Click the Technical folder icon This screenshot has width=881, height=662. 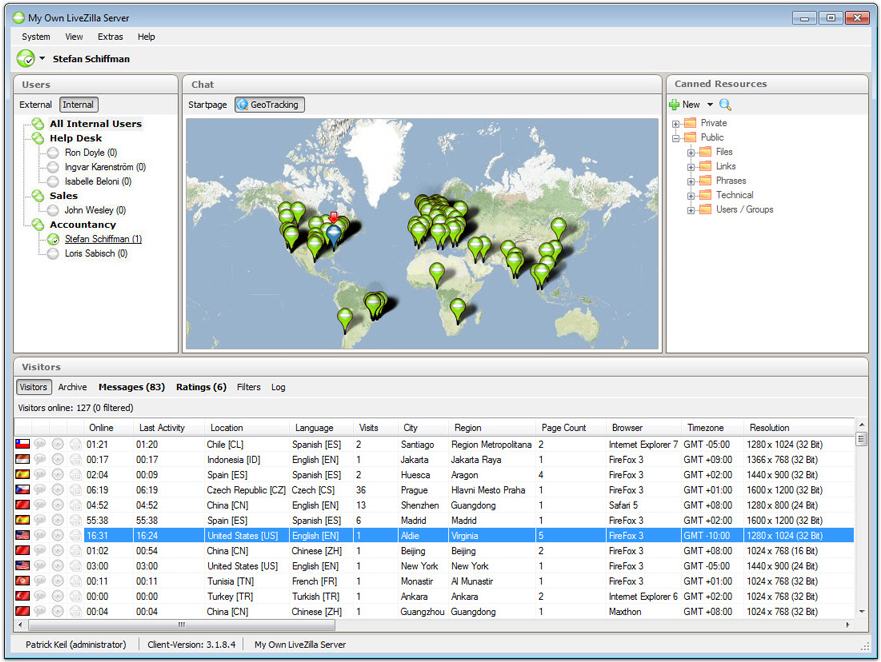(x=705, y=195)
